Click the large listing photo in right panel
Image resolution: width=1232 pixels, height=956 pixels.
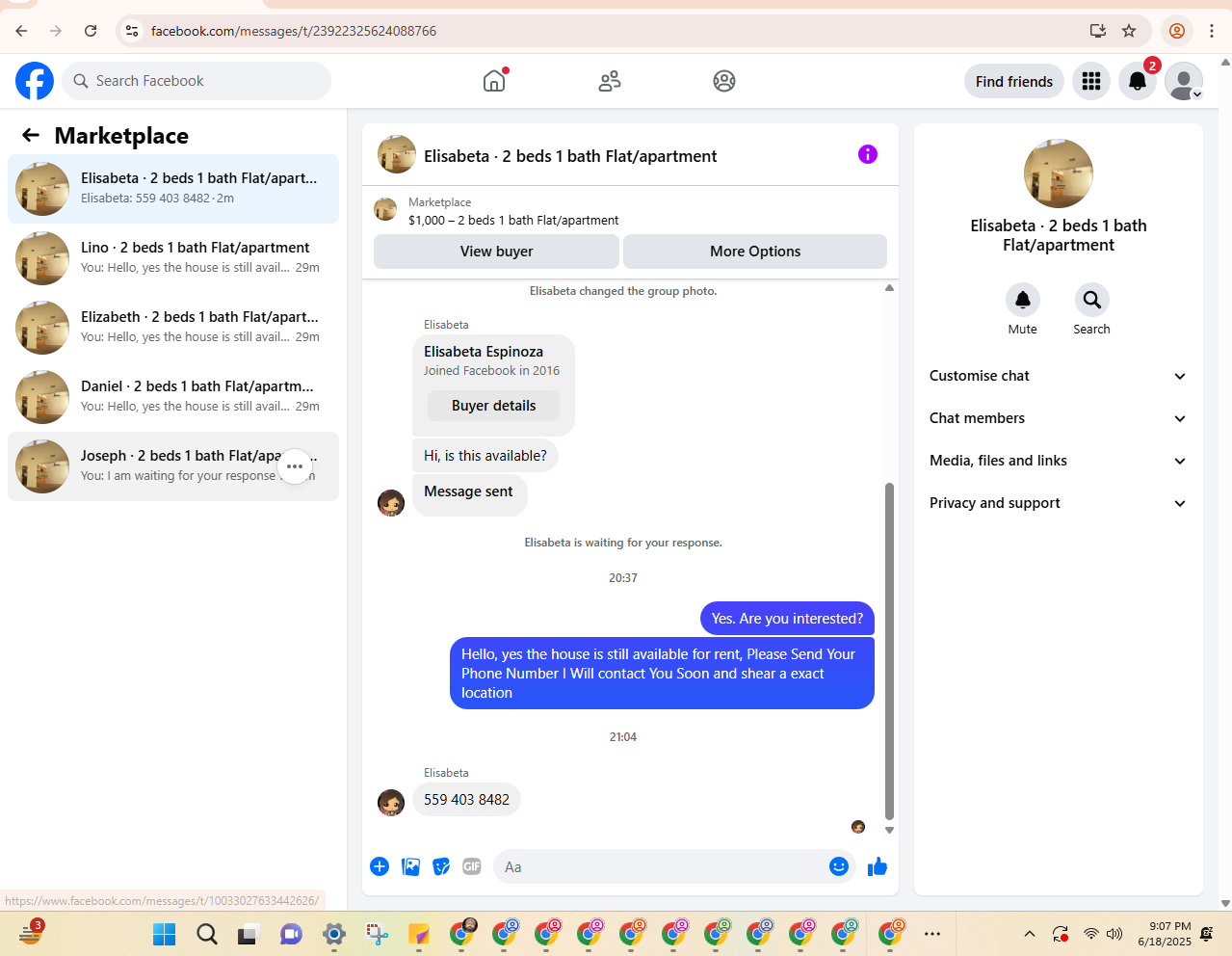pos(1059,173)
